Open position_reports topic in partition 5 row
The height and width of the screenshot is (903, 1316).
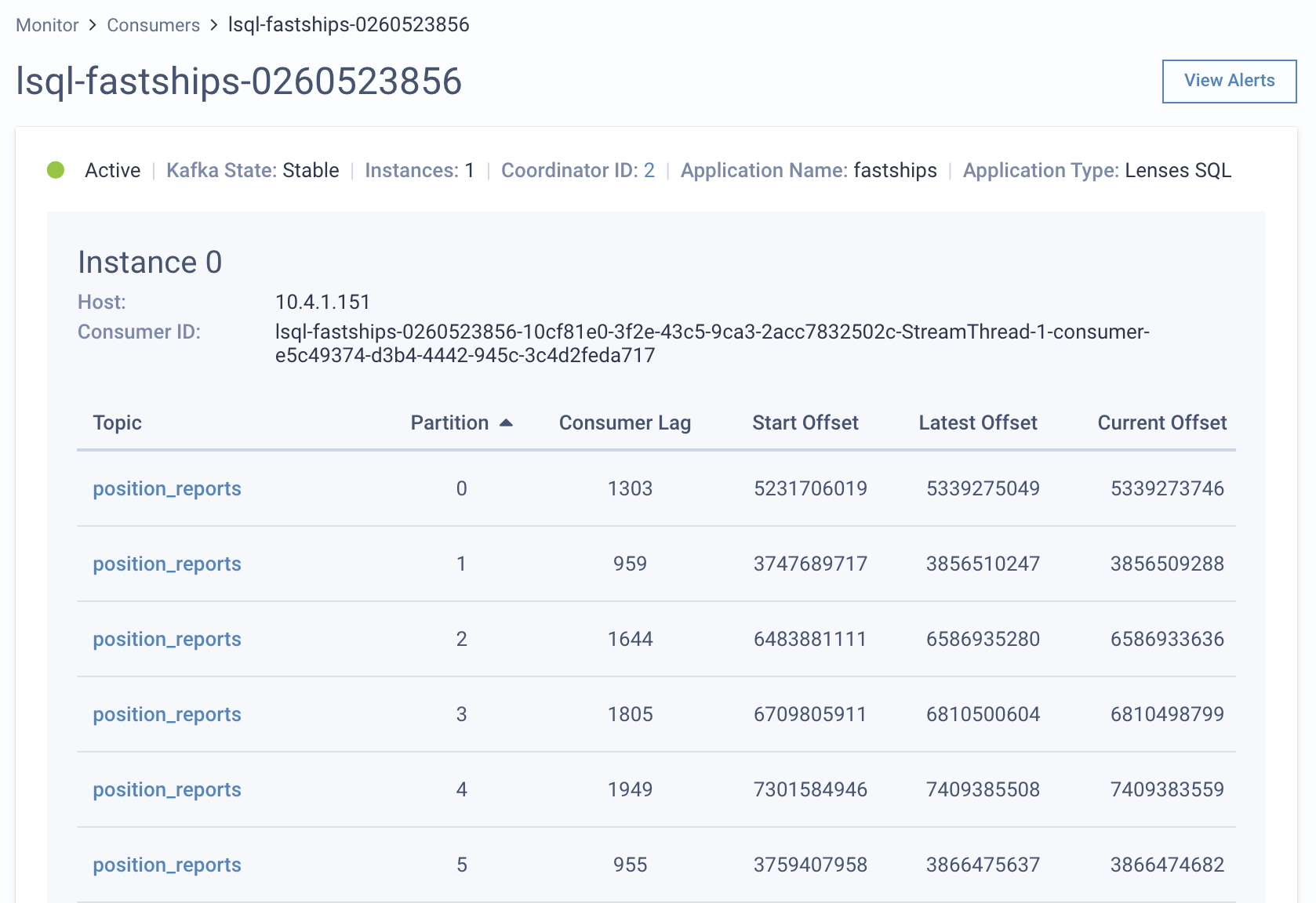click(x=167, y=865)
